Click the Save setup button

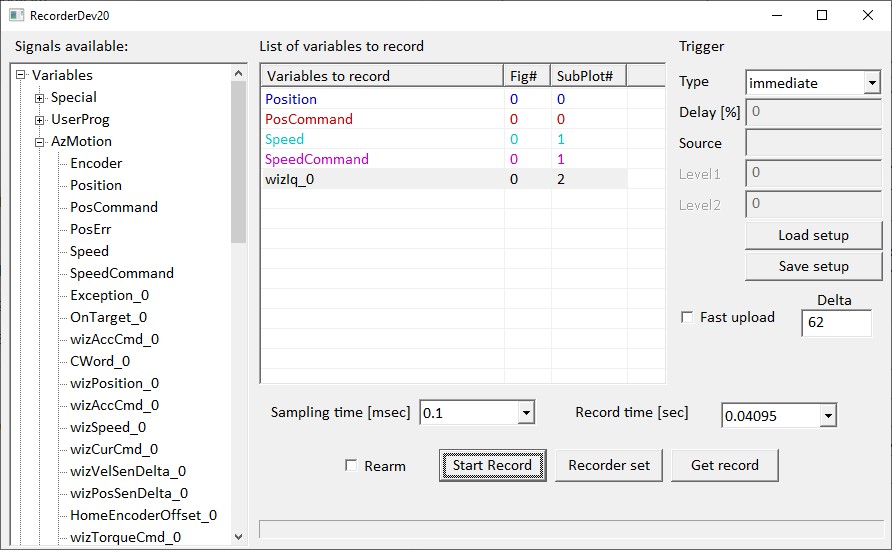pos(813,266)
